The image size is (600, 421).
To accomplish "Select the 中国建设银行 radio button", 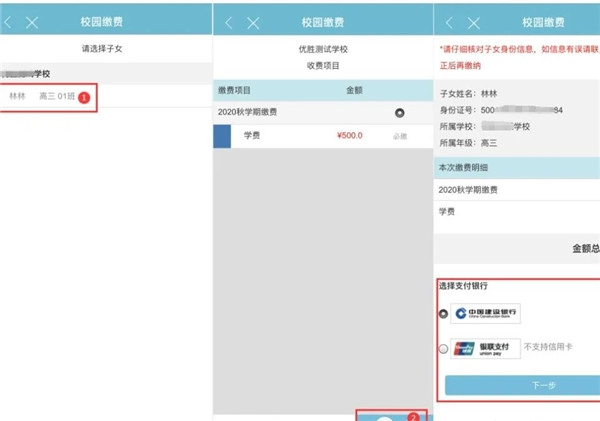I will [443, 314].
